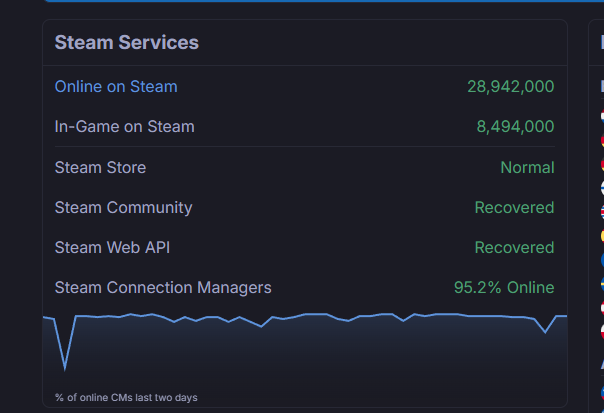The height and width of the screenshot is (413, 604).
Task: Click the Steam Community row label
Action: pos(123,208)
